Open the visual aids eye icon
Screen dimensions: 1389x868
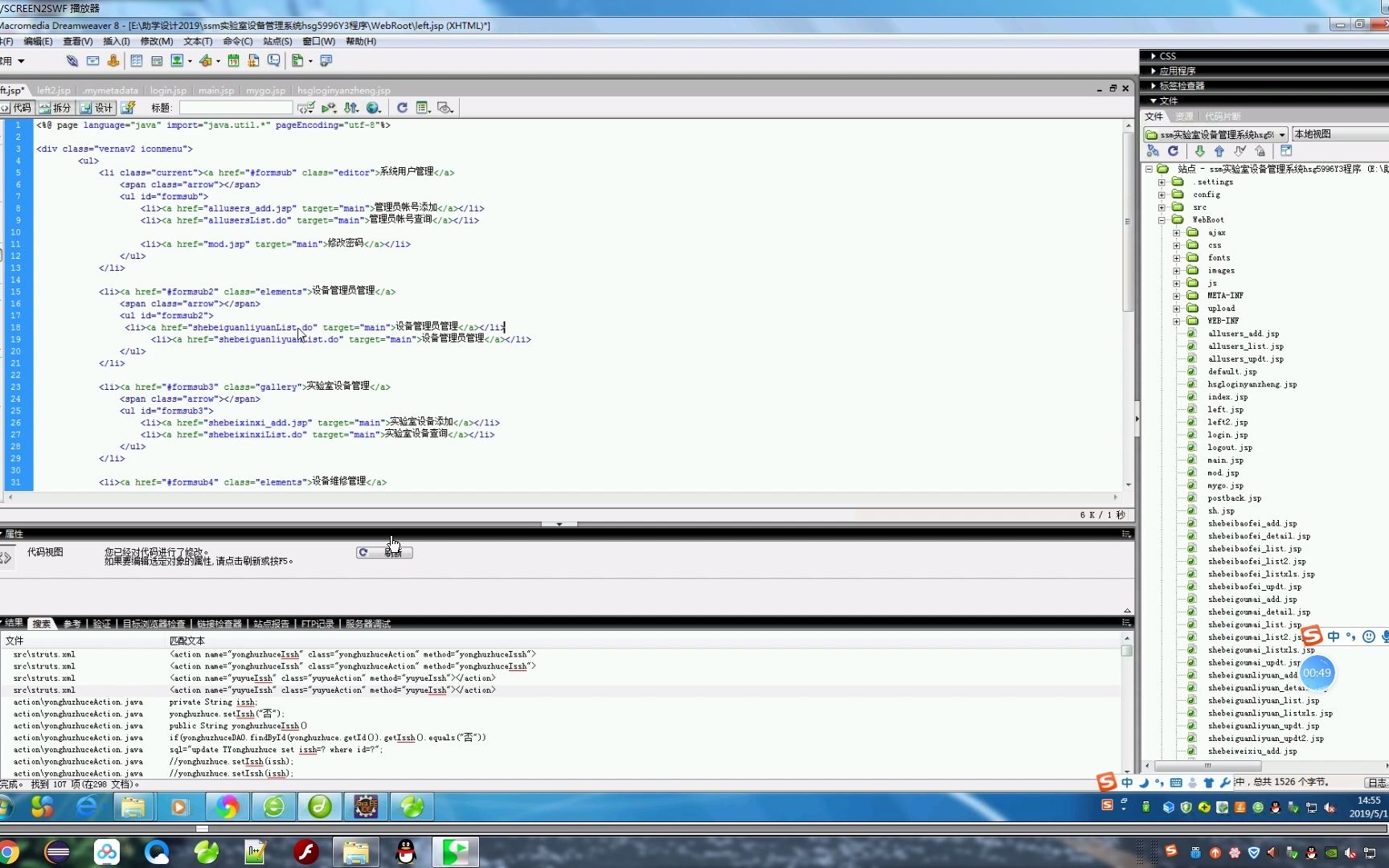coord(445,108)
